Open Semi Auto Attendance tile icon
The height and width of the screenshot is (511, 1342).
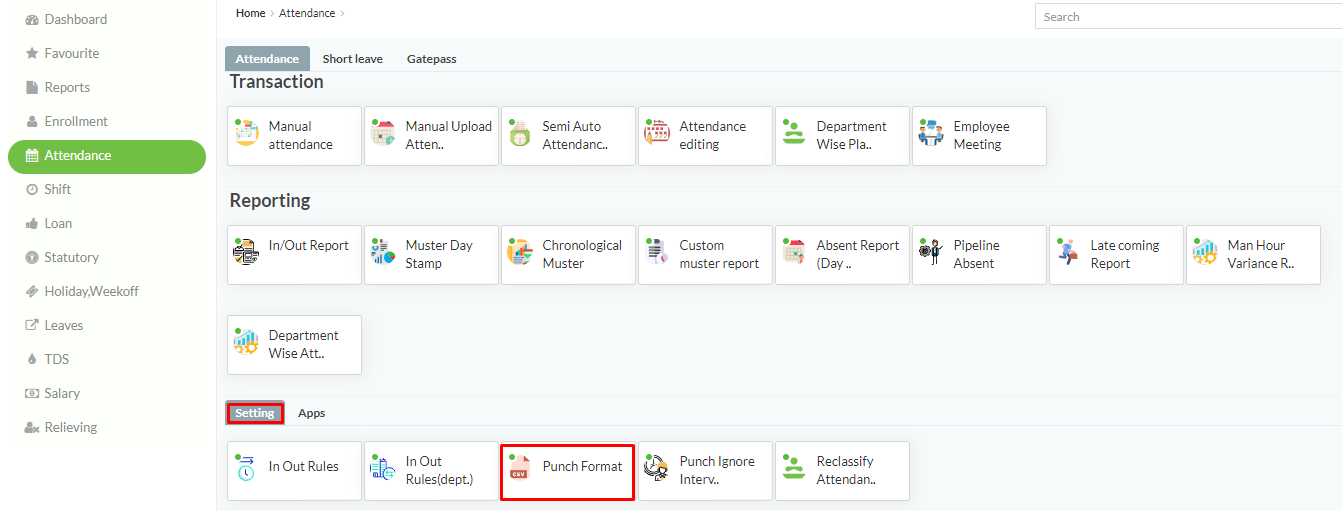pyautogui.click(x=520, y=133)
